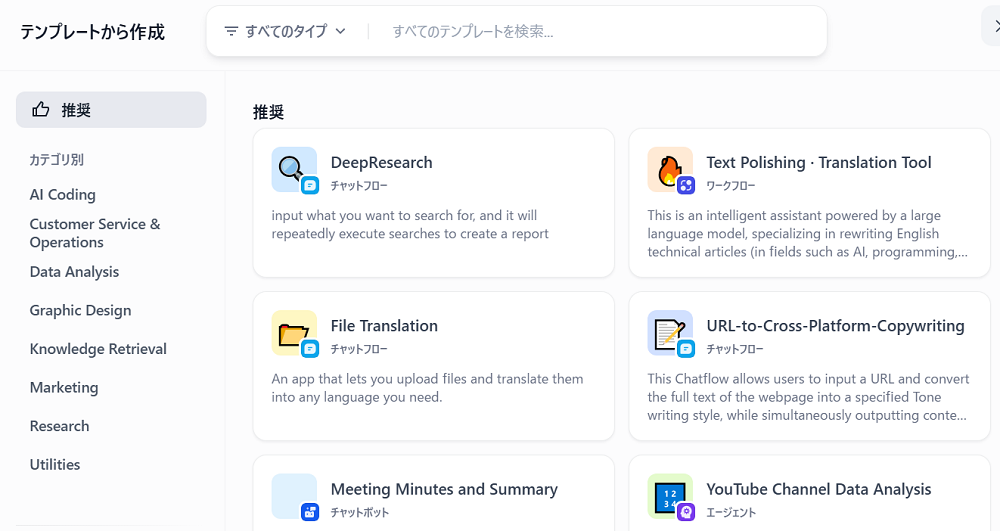This screenshot has height=531, width=1000.
Task: Open the Marketing category
Action: [64, 387]
